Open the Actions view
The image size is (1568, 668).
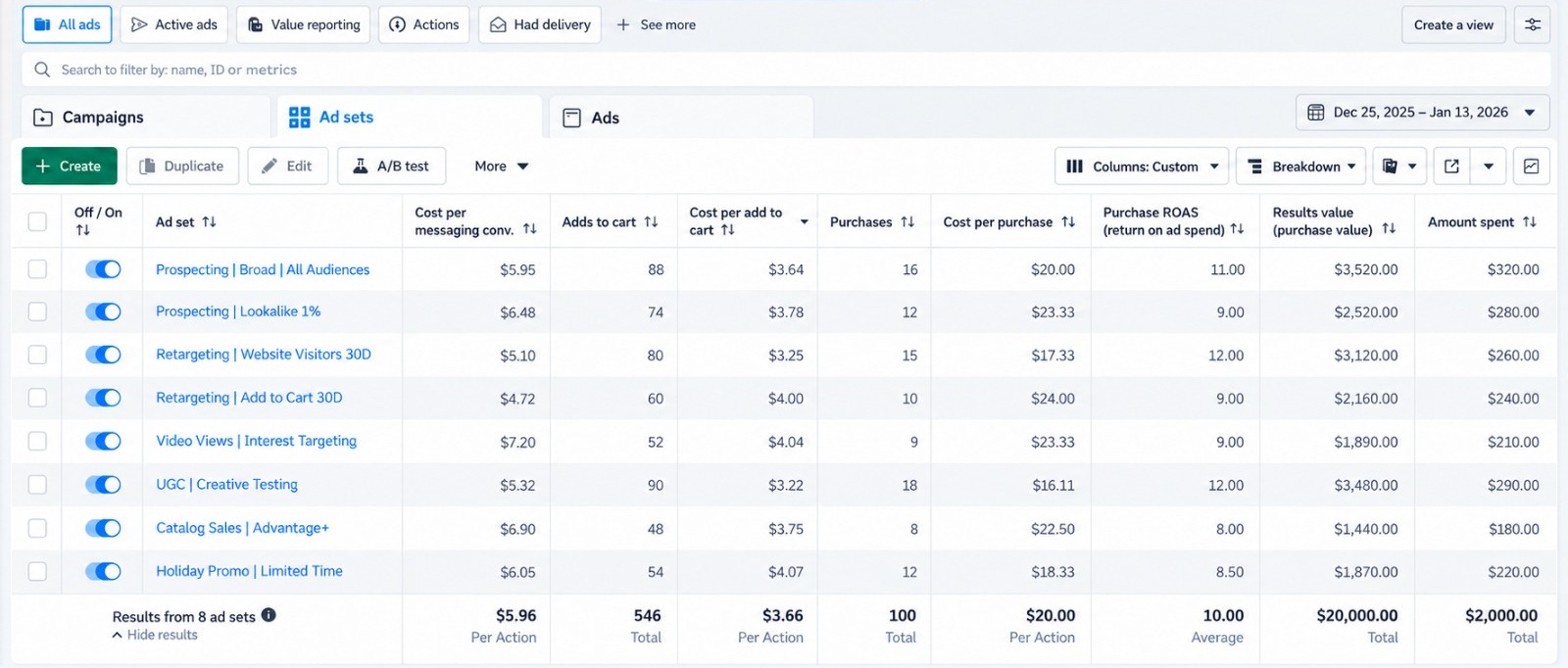[x=424, y=24]
